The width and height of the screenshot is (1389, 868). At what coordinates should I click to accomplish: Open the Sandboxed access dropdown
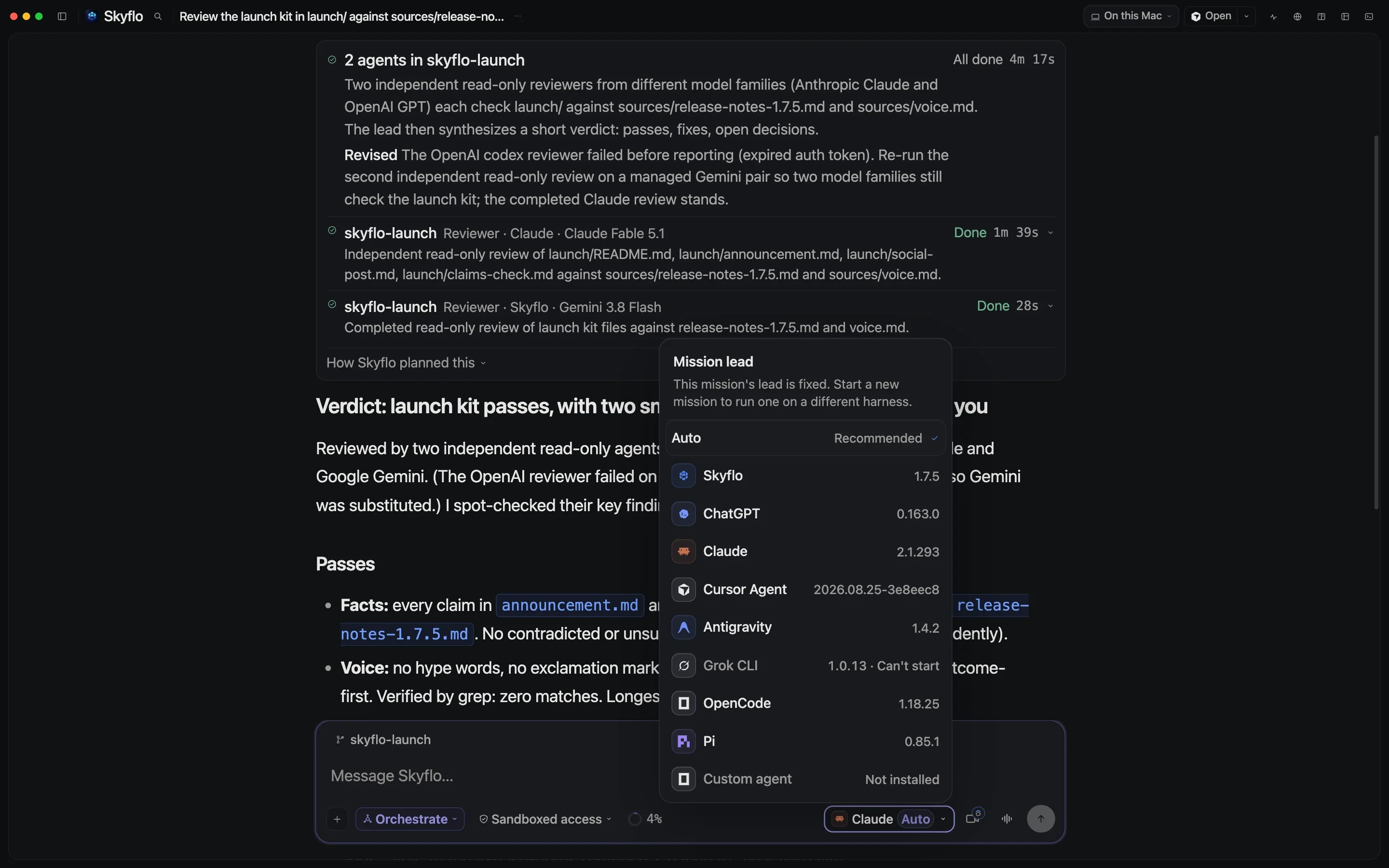coord(545,819)
